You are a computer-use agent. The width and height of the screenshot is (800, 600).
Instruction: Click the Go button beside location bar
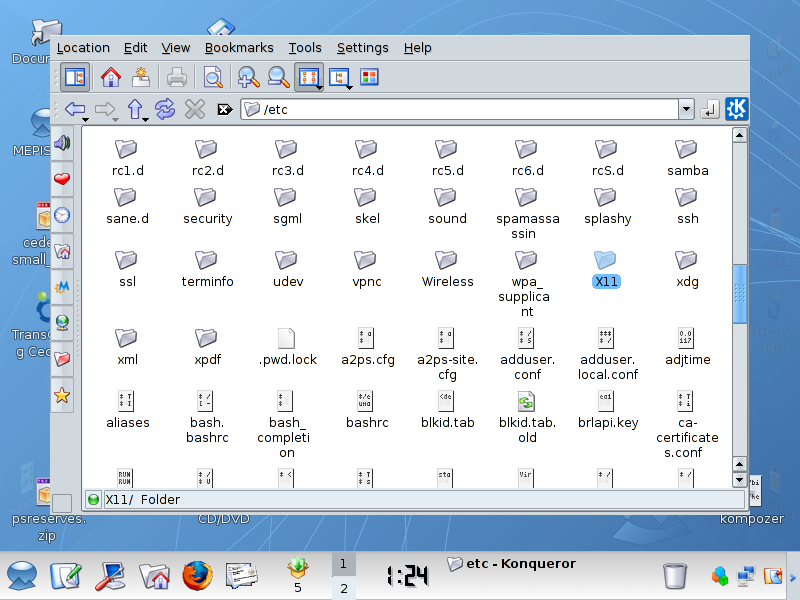click(x=709, y=109)
